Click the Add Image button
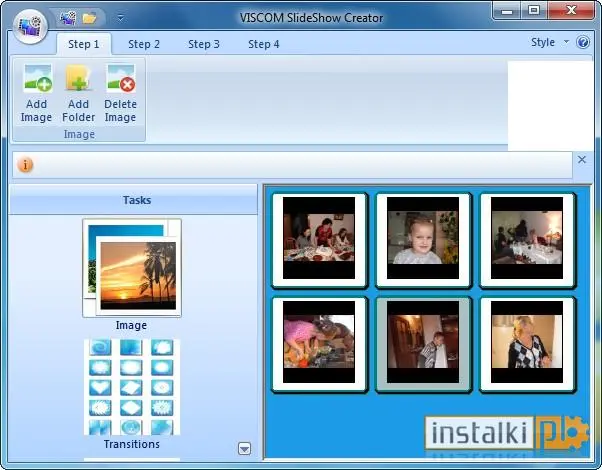 coord(36,93)
